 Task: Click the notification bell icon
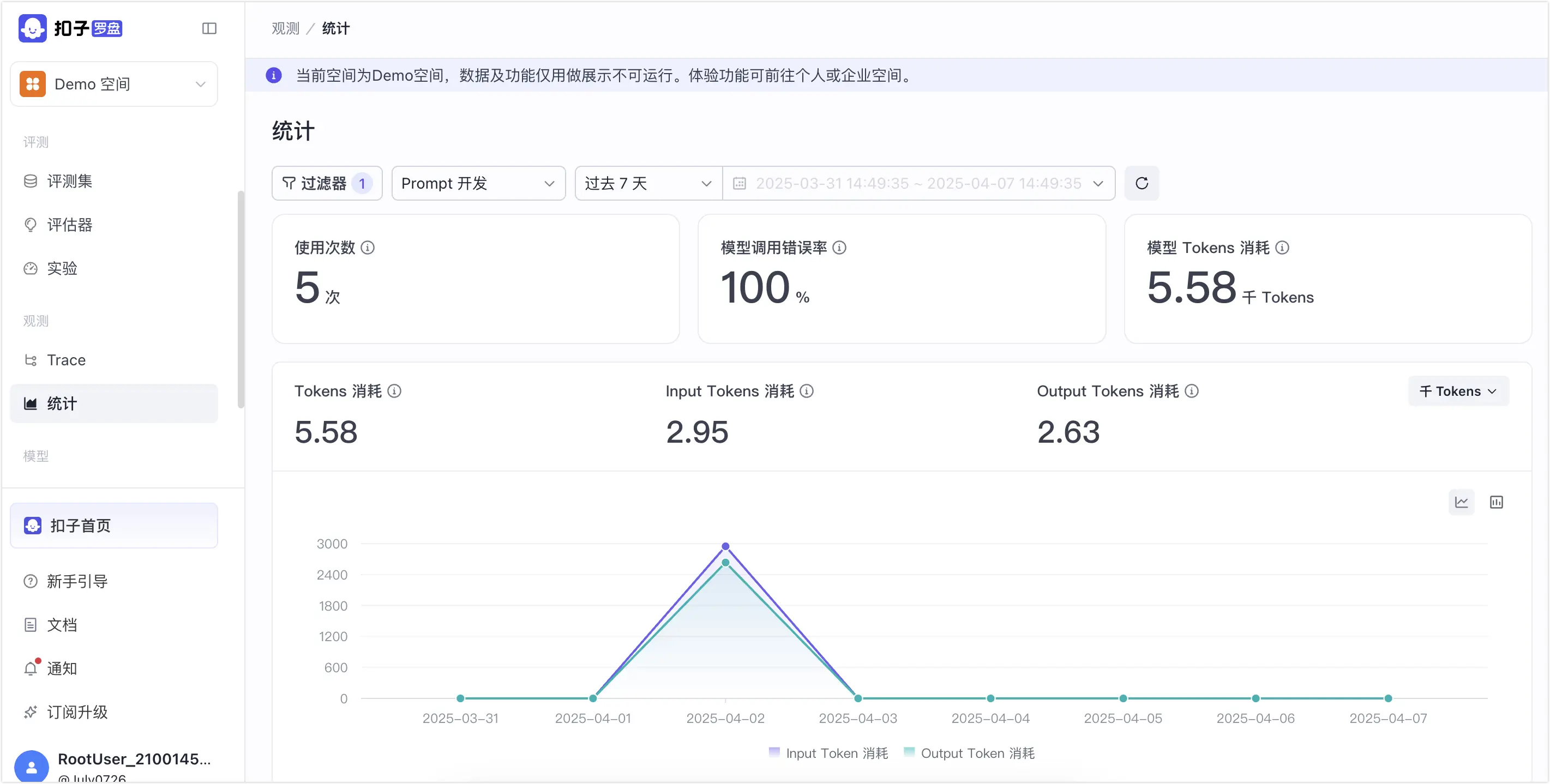tap(31, 668)
